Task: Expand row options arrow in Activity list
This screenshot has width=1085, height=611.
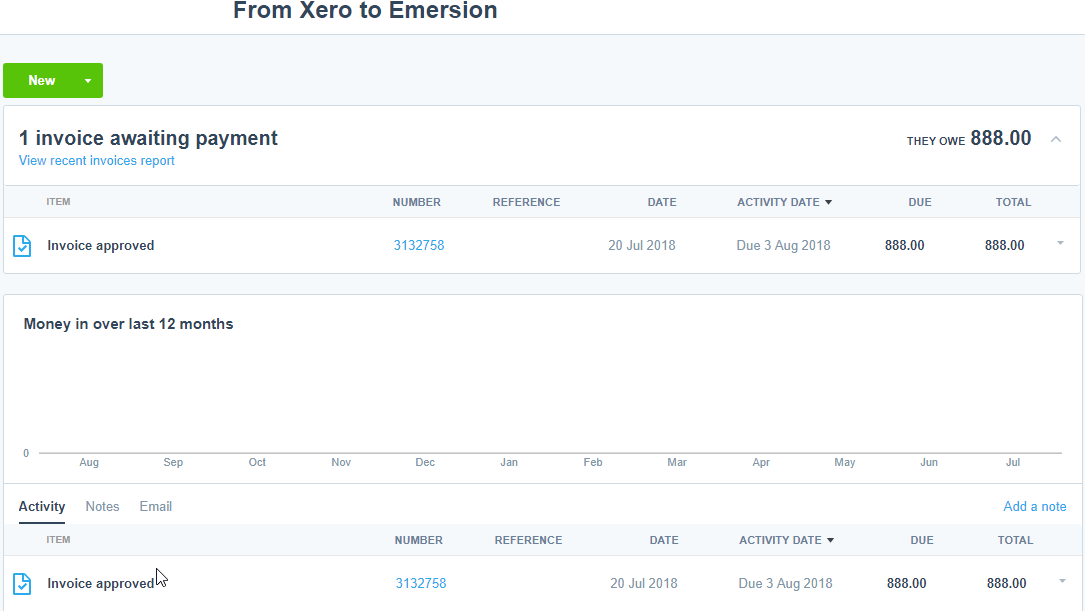Action: [1060, 581]
